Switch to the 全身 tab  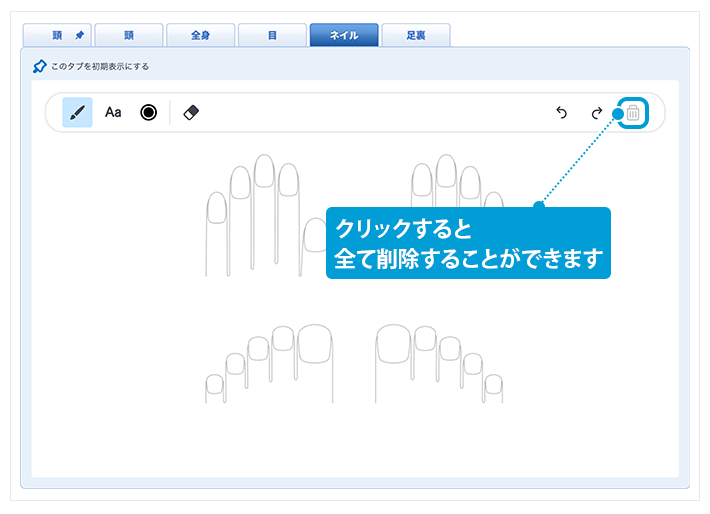coord(201,35)
